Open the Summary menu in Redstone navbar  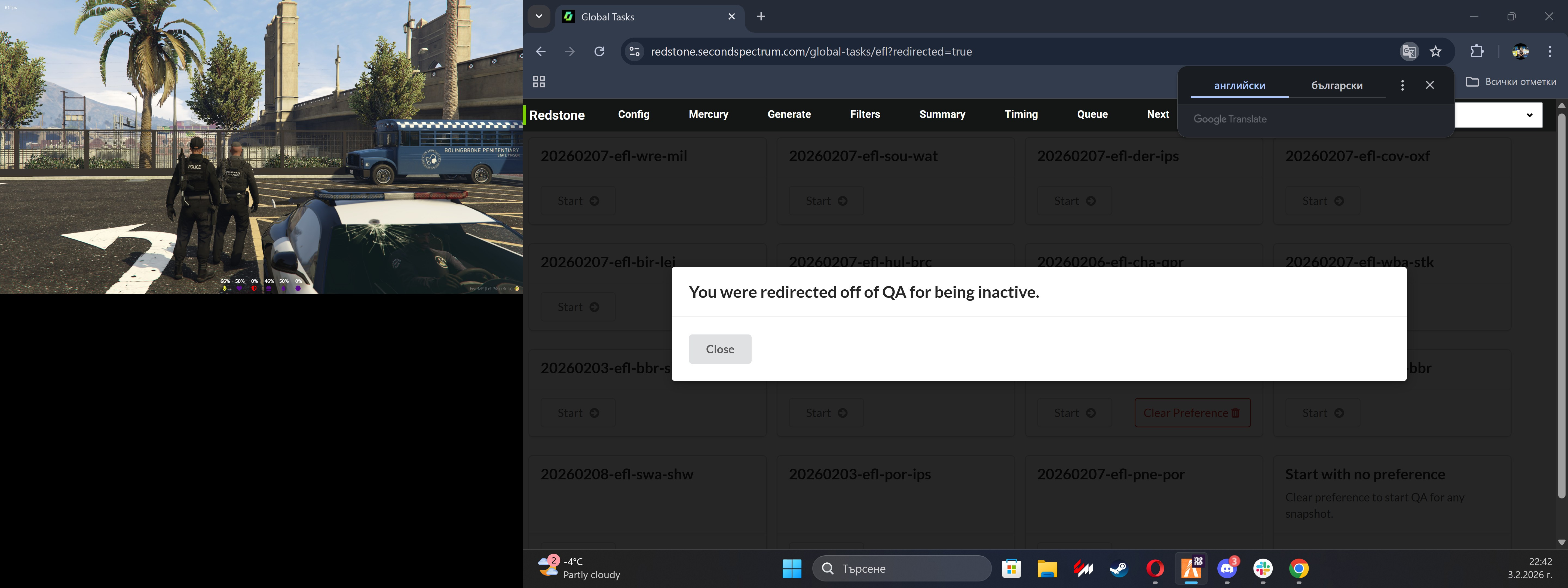[x=942, y=114]
